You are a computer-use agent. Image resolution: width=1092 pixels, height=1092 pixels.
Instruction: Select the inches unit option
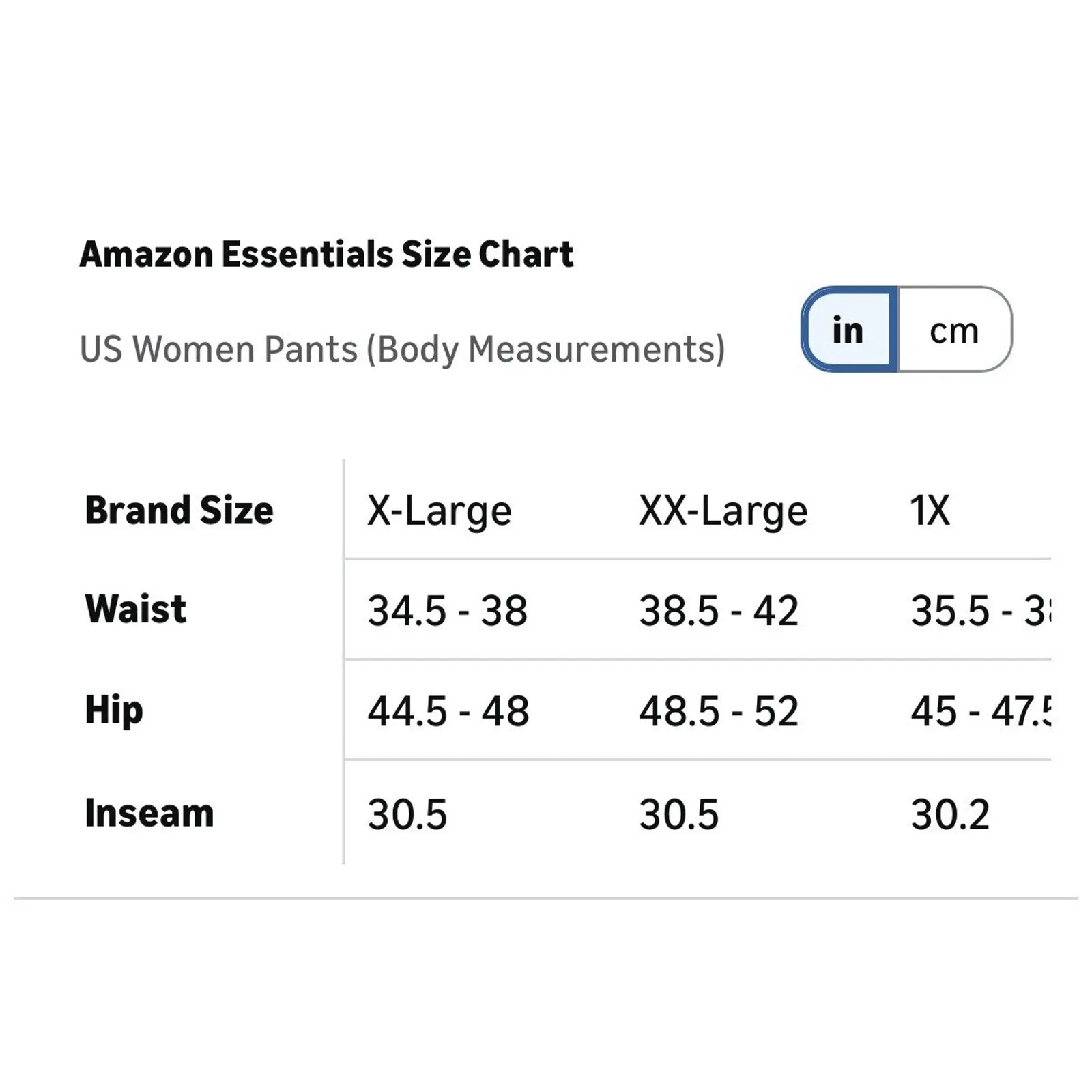click(x=848, y=331)
